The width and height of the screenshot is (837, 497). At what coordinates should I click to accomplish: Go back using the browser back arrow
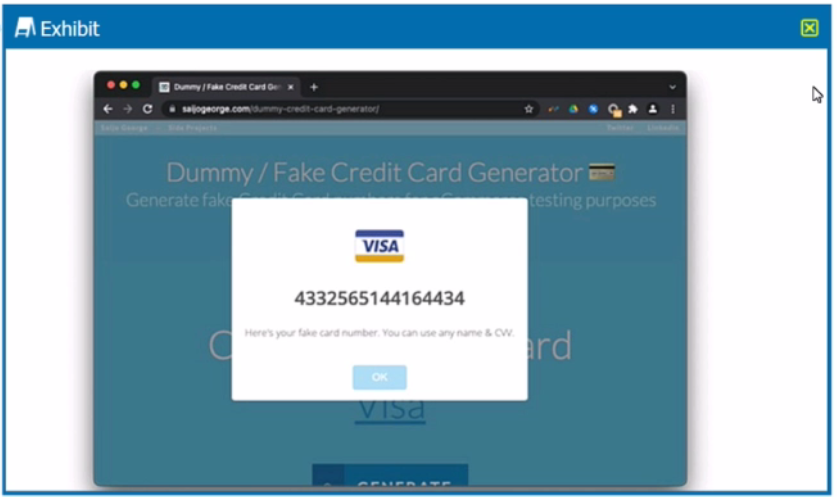[x=108, y=109]
